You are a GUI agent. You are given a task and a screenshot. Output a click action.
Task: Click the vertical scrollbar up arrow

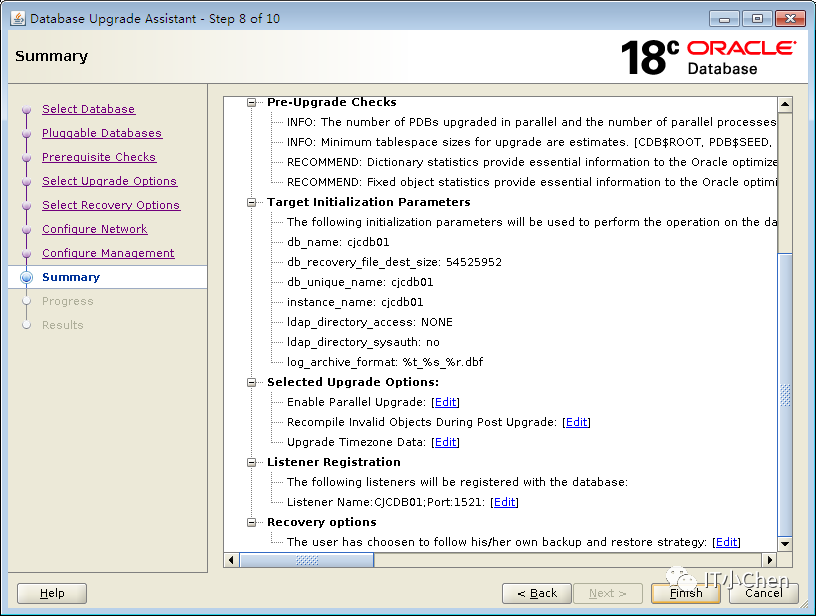click(x=785, y=105)
